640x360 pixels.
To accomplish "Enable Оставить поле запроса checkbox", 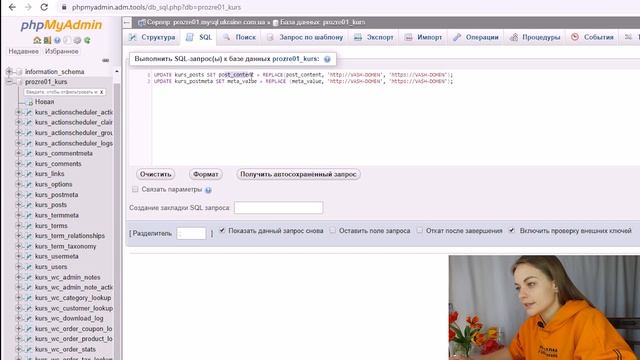I will 333,230.
